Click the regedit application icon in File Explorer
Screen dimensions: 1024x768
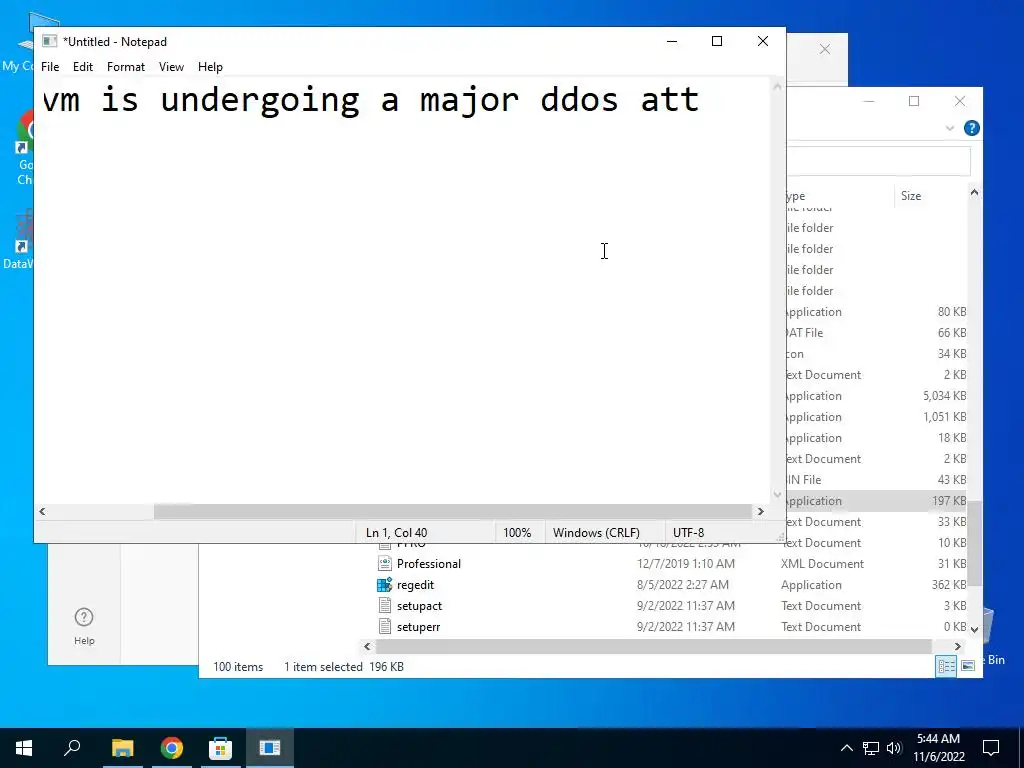point(385,584)
